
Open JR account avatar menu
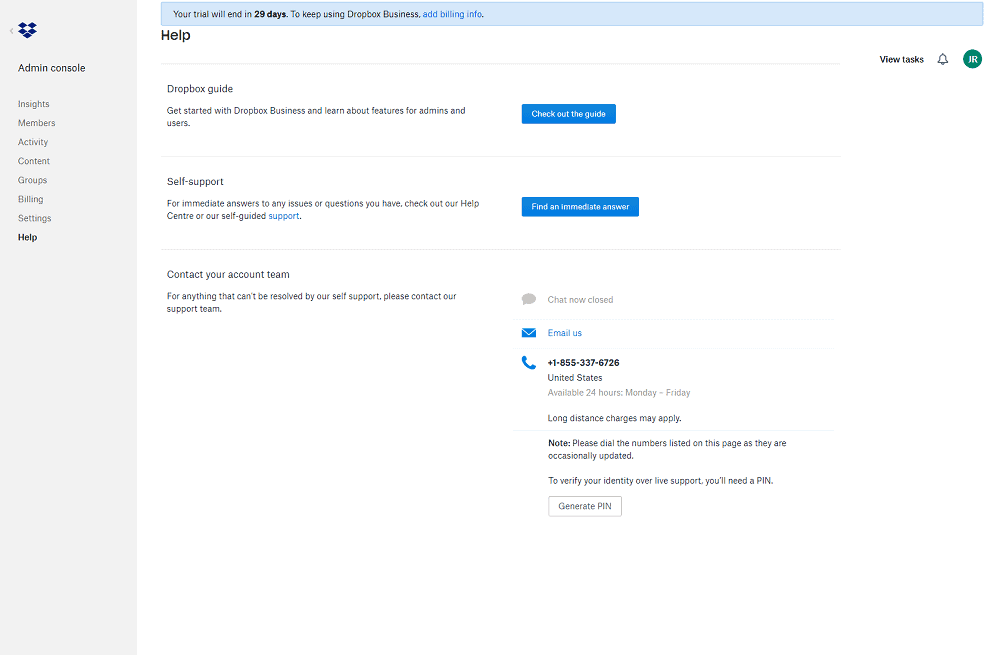point(972,59)
